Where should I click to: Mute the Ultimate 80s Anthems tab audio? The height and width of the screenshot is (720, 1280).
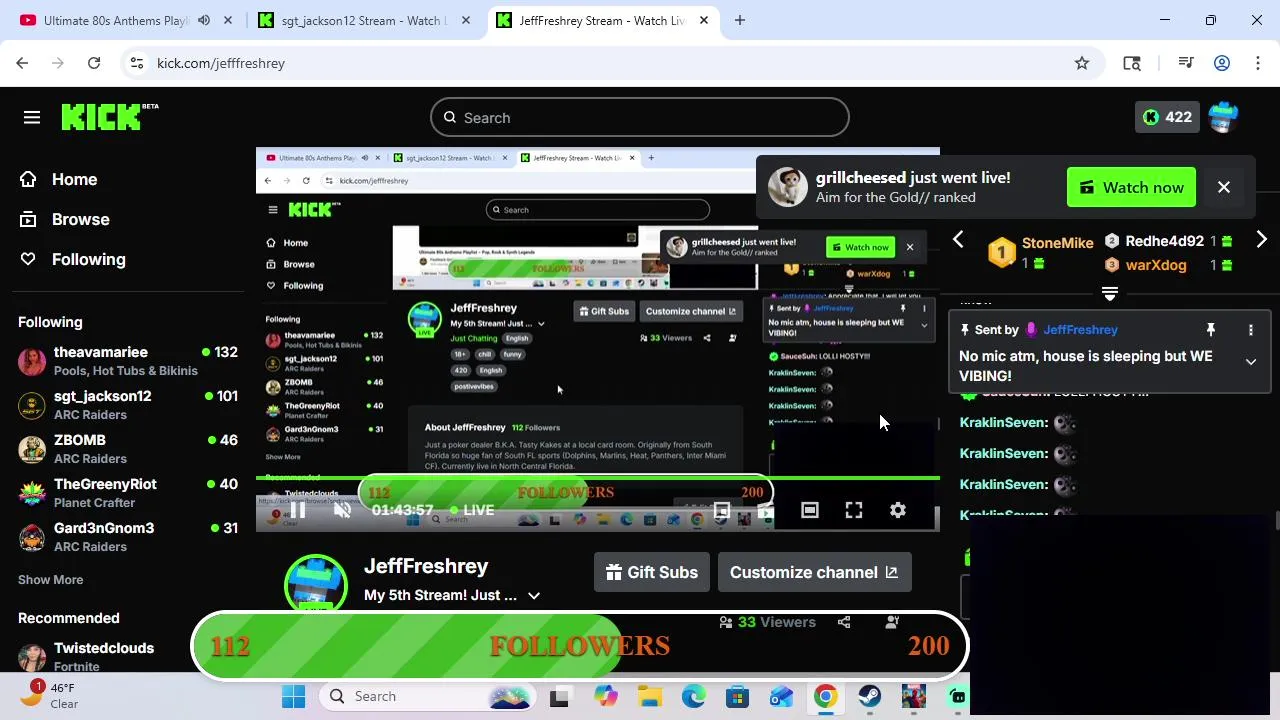pos(204,20)
